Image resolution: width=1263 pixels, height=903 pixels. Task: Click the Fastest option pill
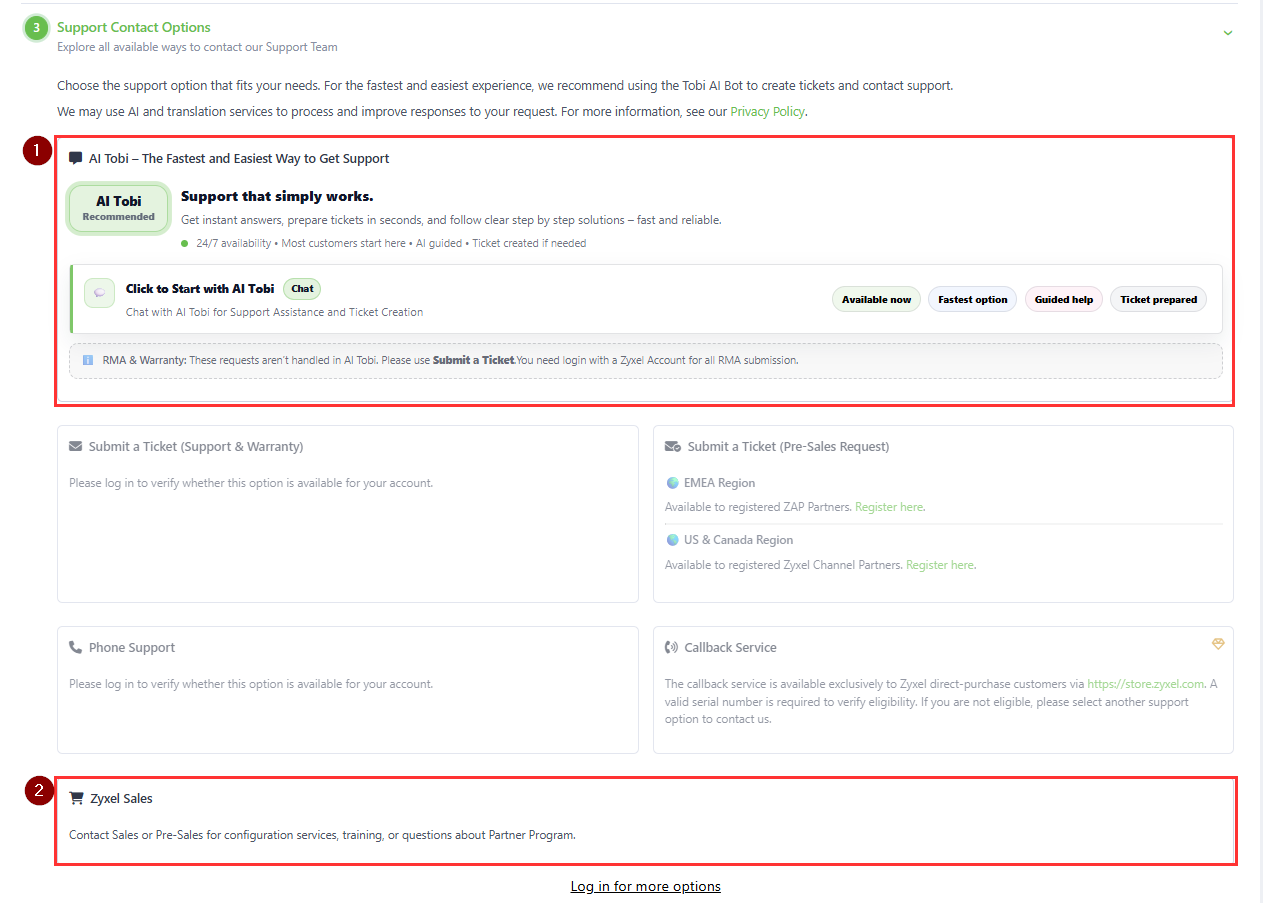point(972,300)
